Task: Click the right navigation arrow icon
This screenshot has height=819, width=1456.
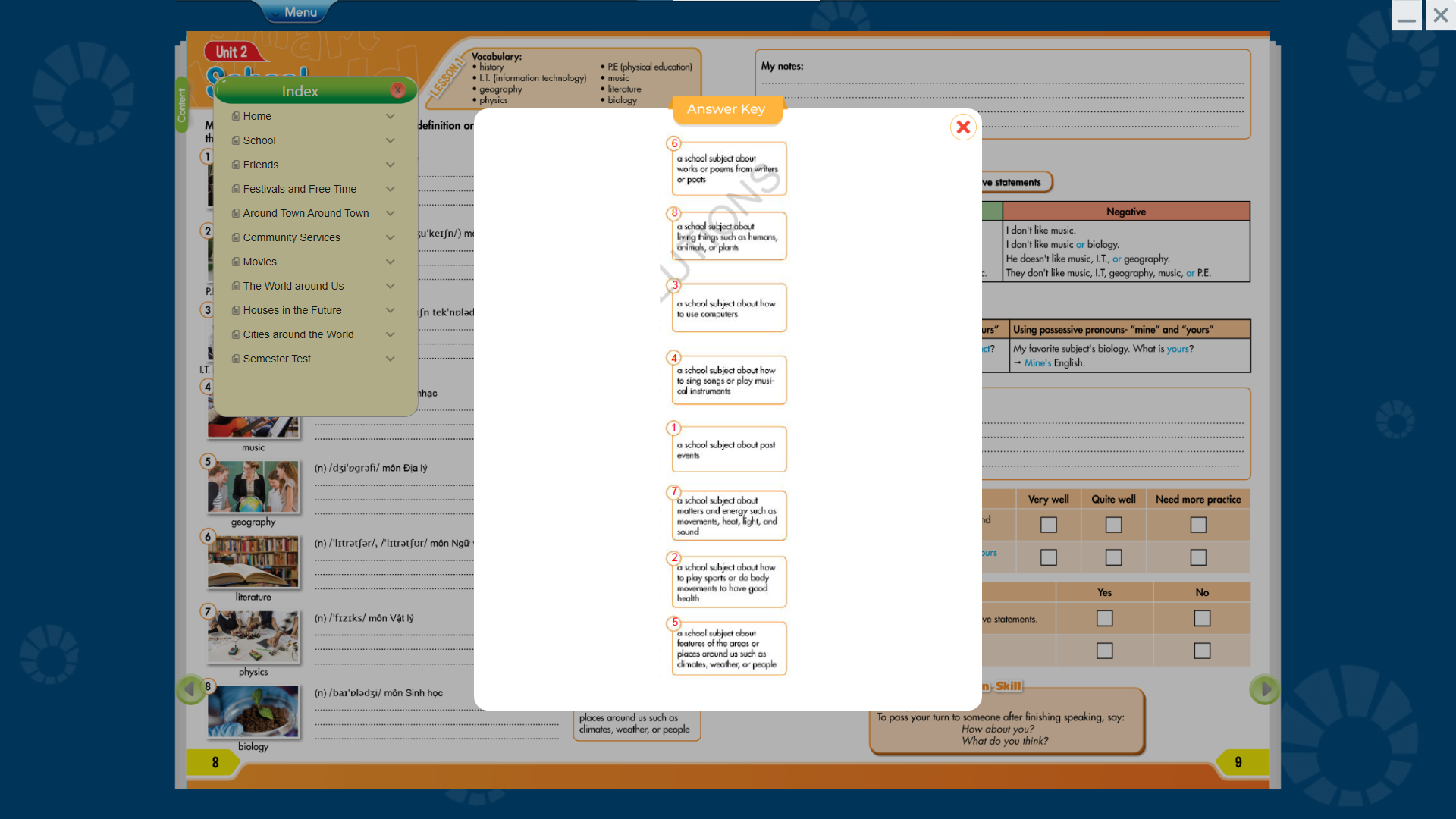Action: point(1264,690)
